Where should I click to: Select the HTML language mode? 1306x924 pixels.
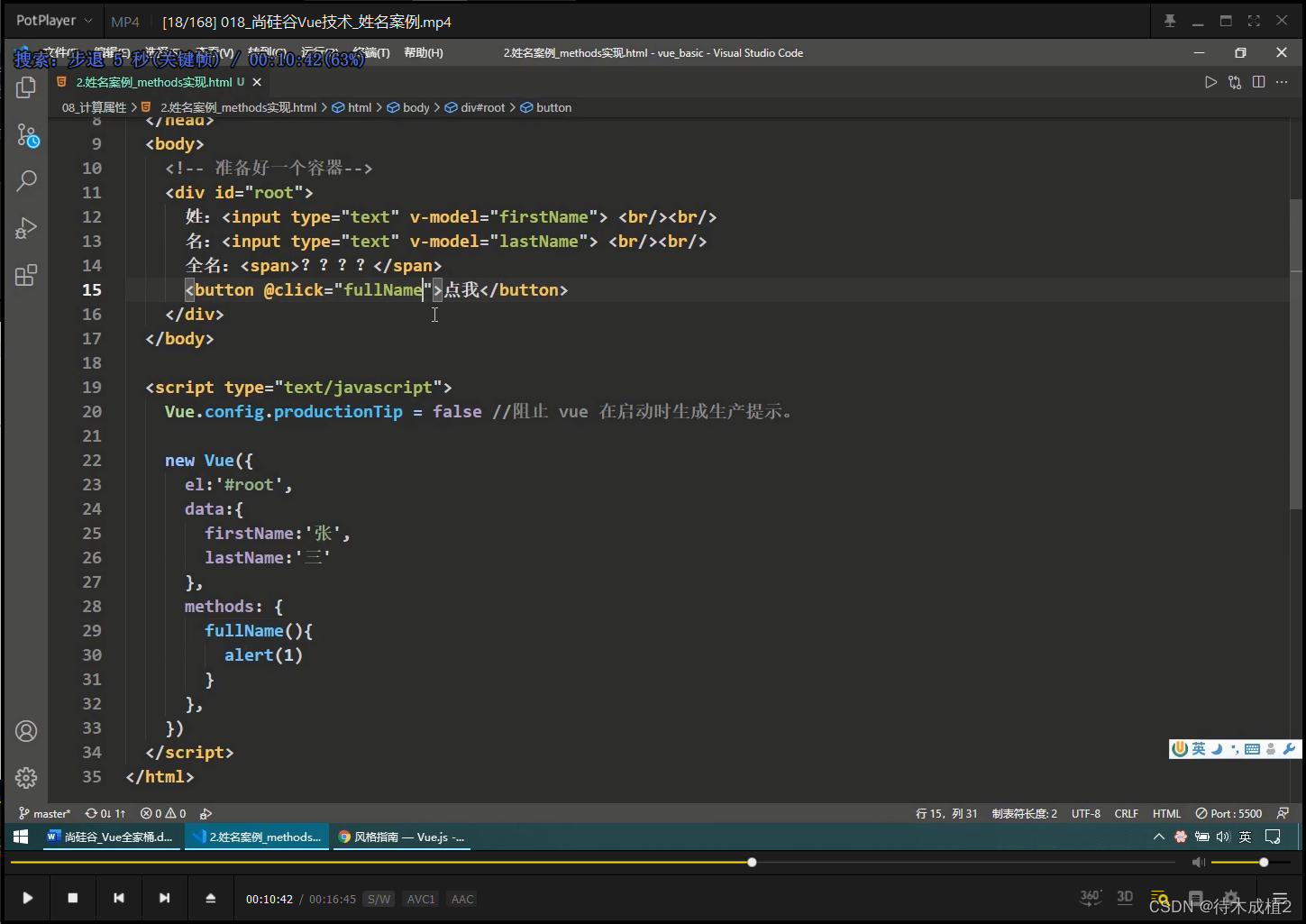pos(1166,813)
